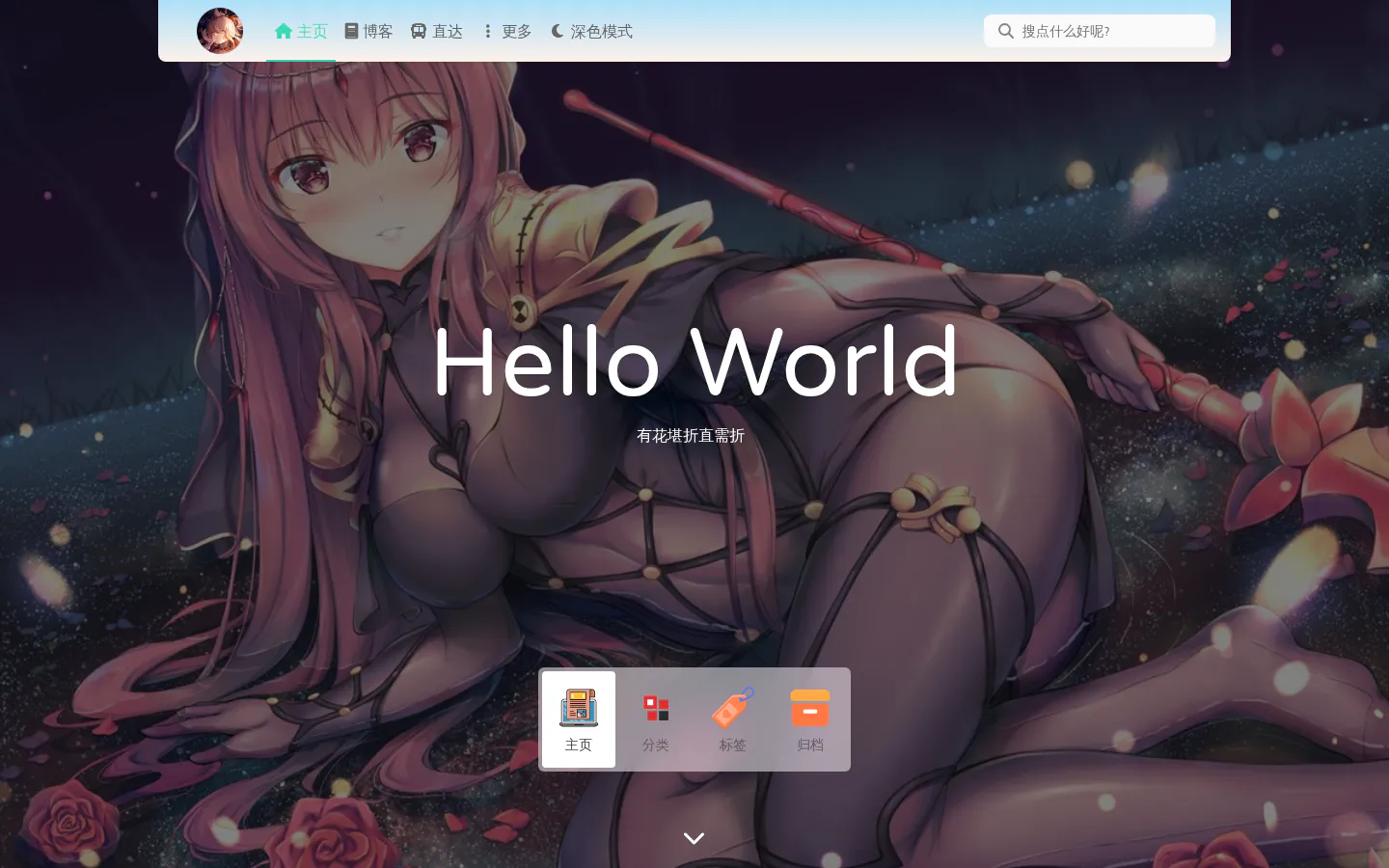Focus the 搜点什么好呢? search field

[x=1100, y=31]
